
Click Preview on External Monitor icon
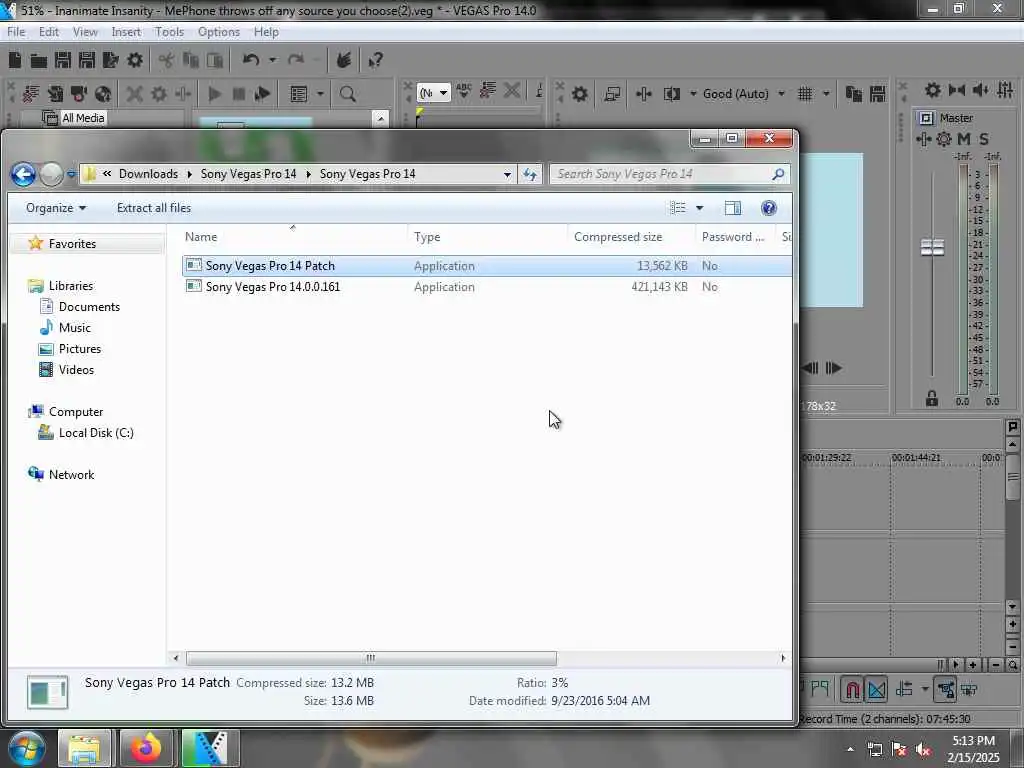point(612,93)
